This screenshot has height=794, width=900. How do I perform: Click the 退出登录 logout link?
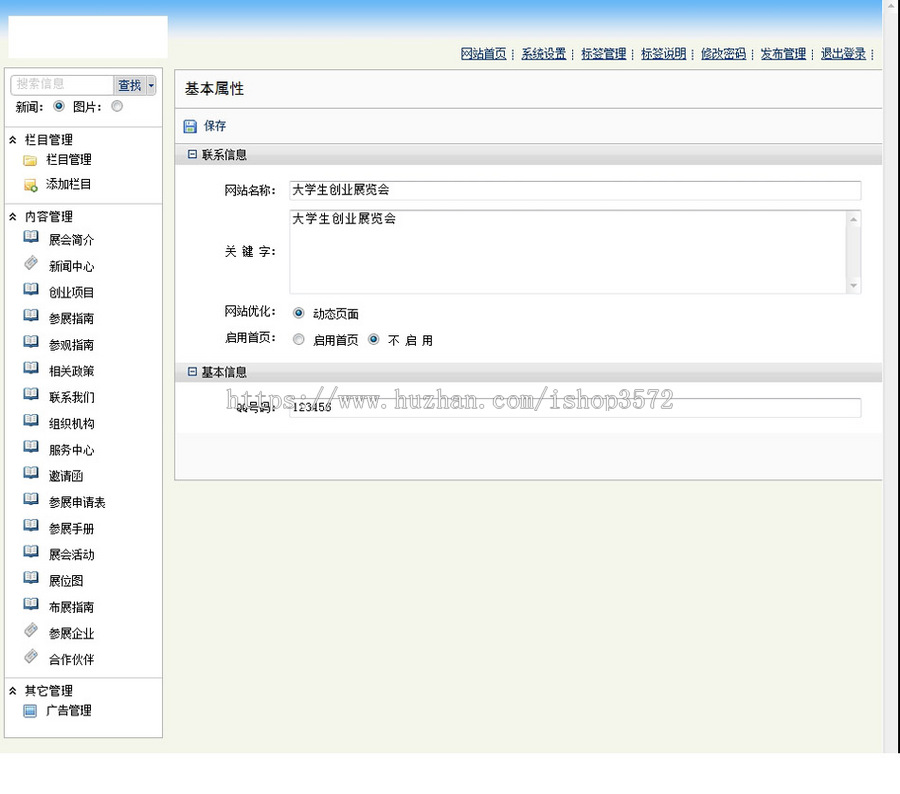coord(843,54)
